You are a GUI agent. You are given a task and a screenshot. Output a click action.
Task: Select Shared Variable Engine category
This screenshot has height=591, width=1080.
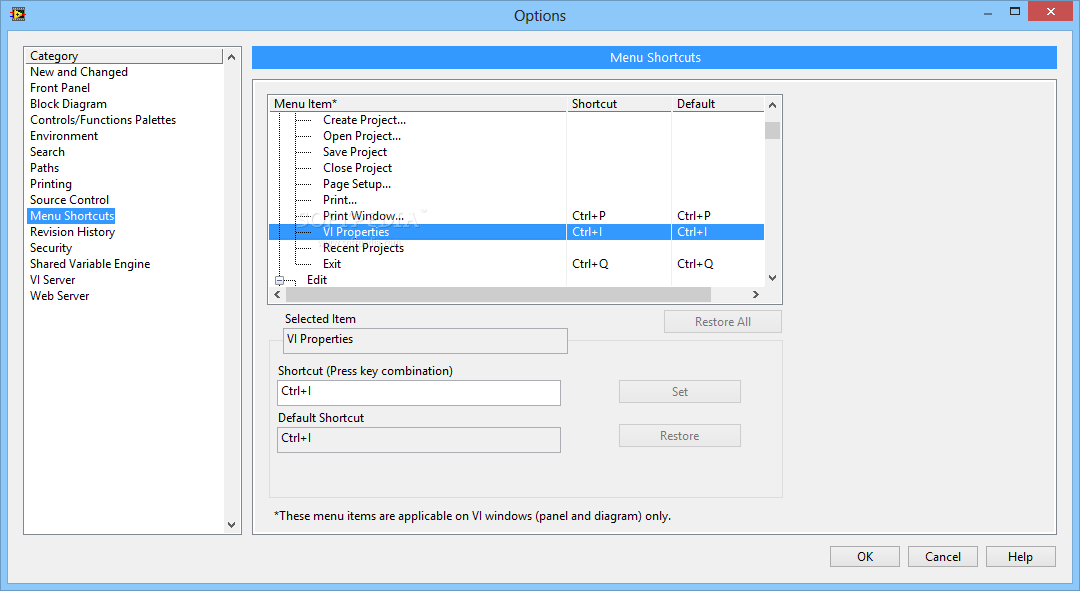[x=90, y=264]
